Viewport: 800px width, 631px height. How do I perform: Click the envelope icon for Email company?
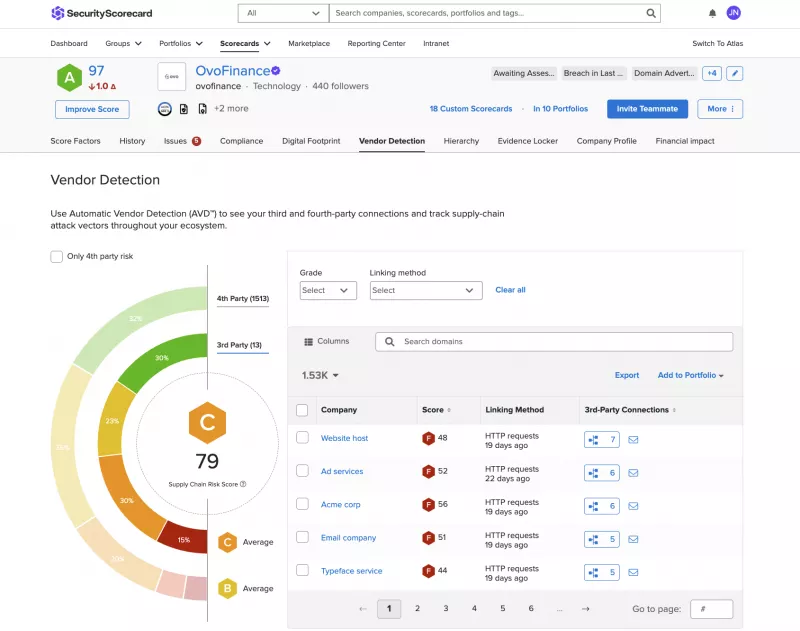pos(633,539)
